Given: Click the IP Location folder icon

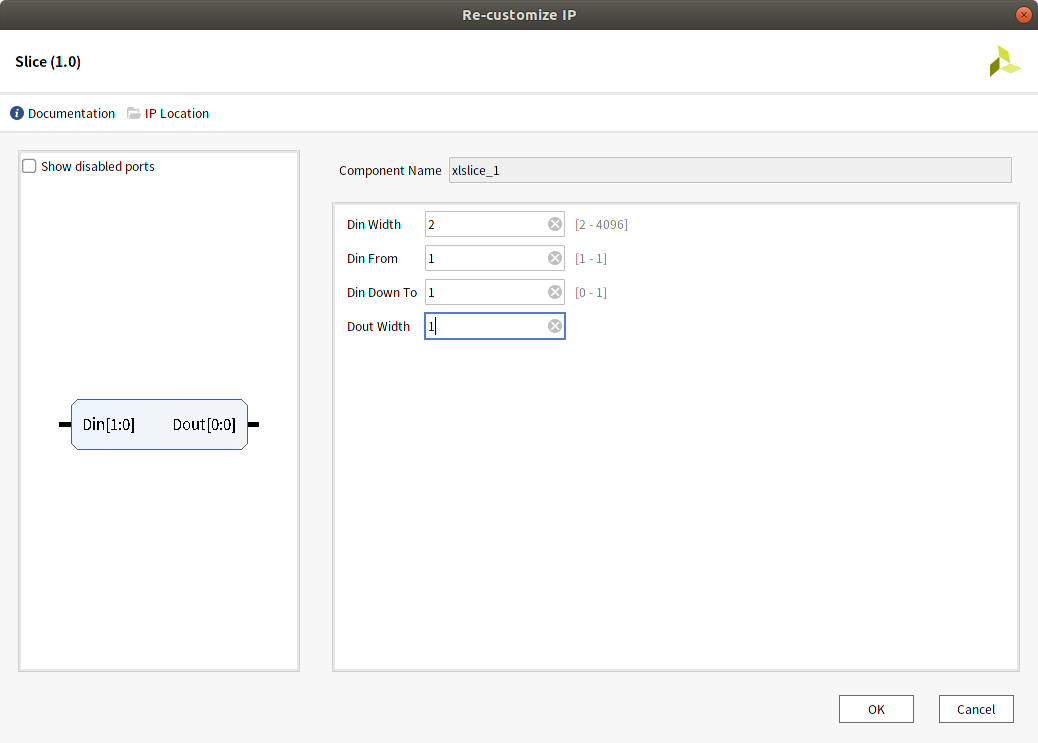Looking at the screenshot, I should pyautogui.click(x=134, y=113).
